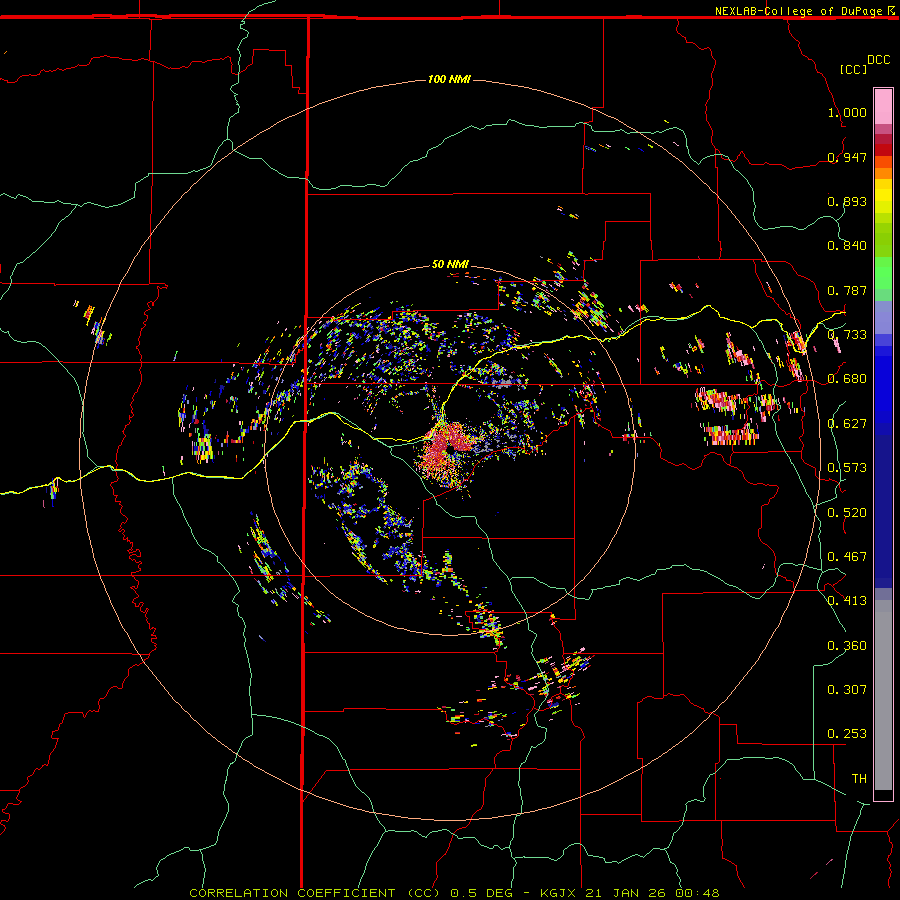Select the 0.520 legend value
Image resolution: width=900 pixels, height=900 pixels.
847,513
